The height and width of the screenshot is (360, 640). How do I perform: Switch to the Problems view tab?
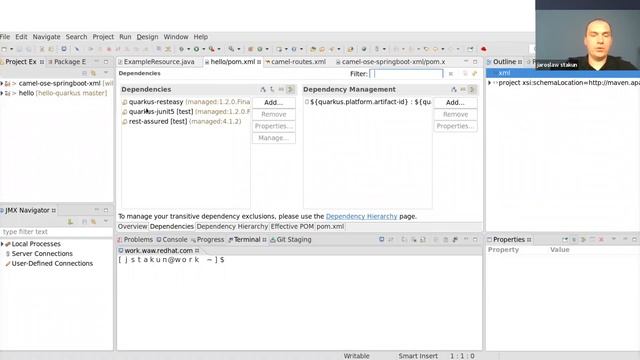point(135,240)
